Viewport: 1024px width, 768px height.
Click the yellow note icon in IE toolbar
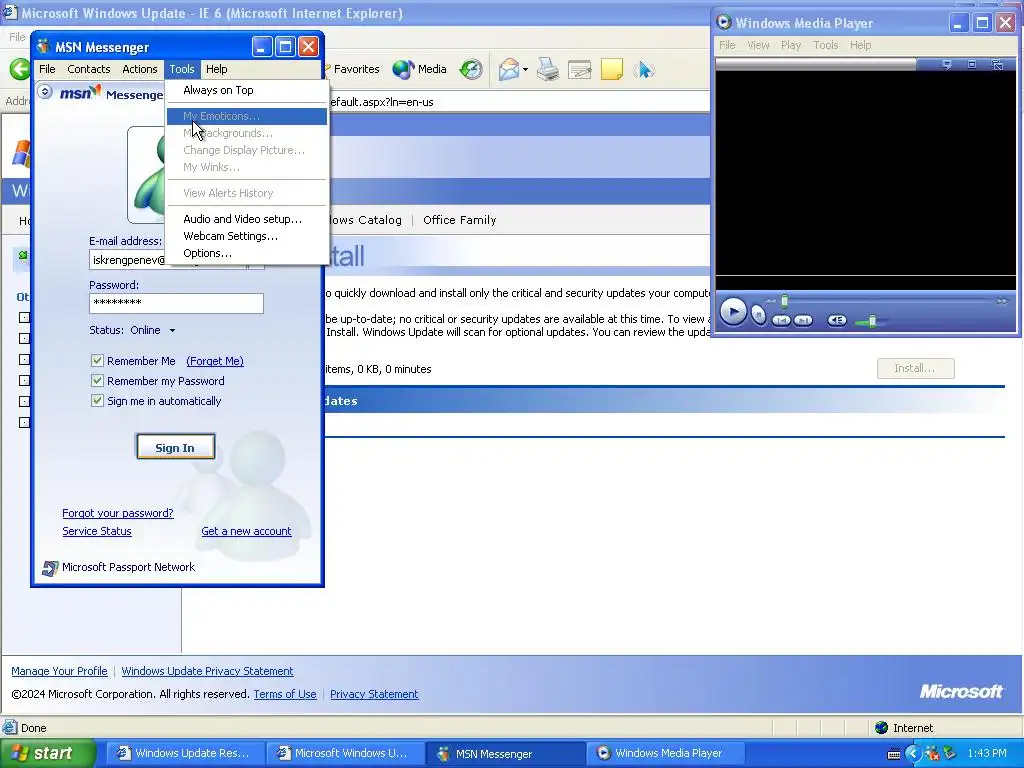(611, 69)
